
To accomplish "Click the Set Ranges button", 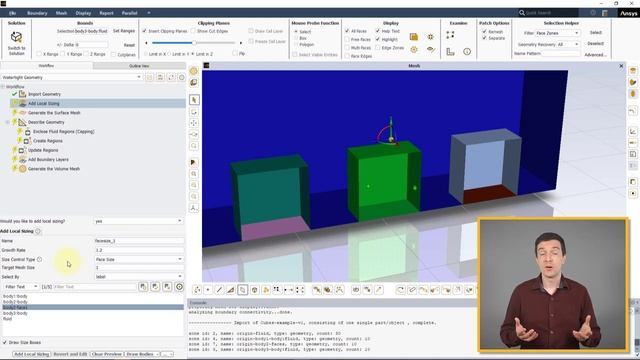I will pyautogui.click(x=124, y=31).
